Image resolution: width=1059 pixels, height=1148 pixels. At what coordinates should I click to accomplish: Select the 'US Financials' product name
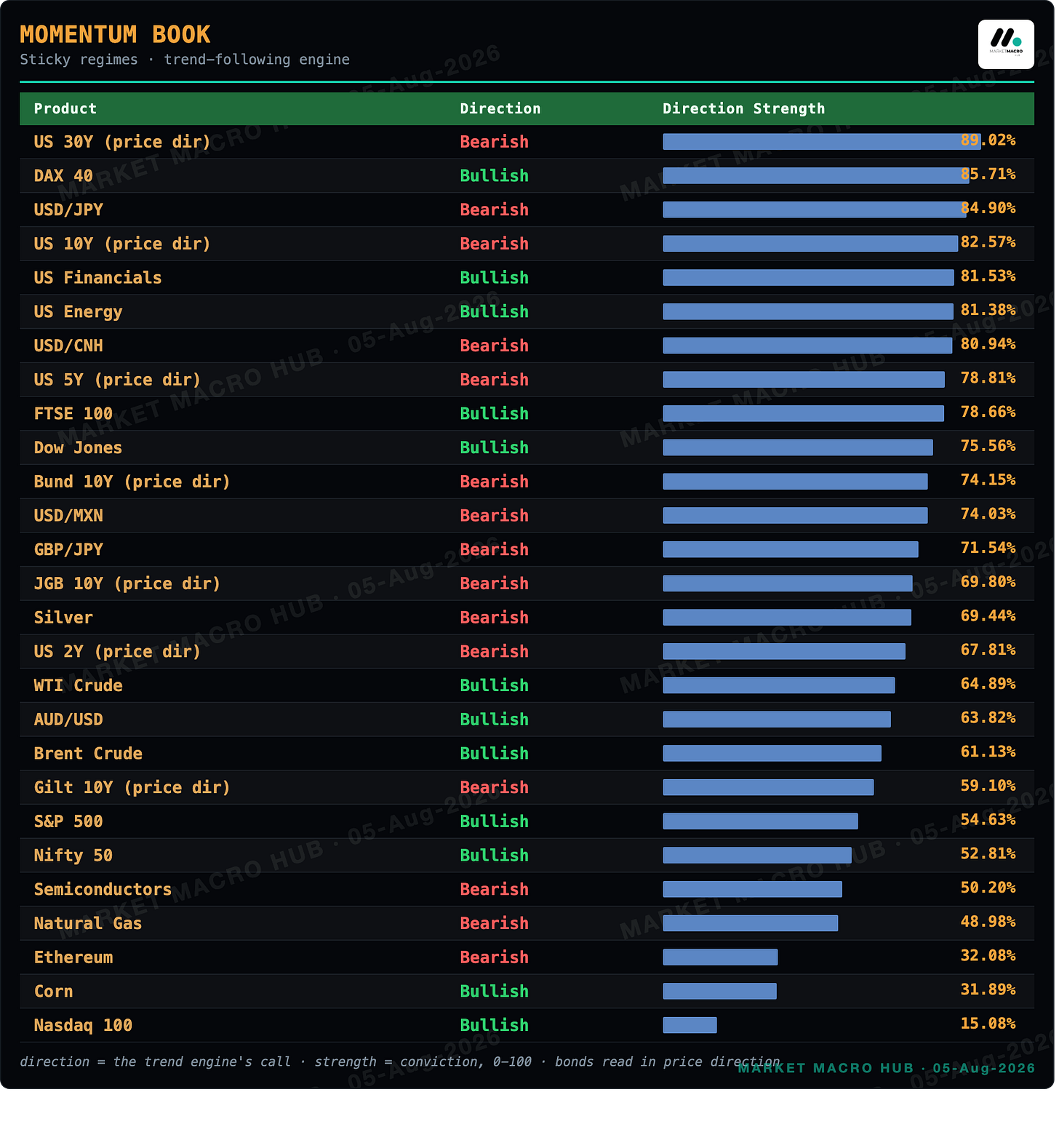[98, 278]
